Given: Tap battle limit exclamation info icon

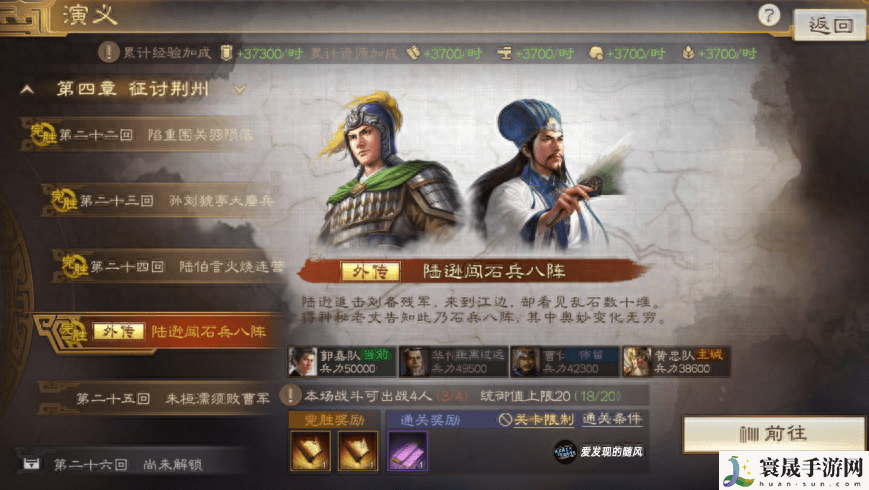Looking at the screenshot, I should (290, 396).
